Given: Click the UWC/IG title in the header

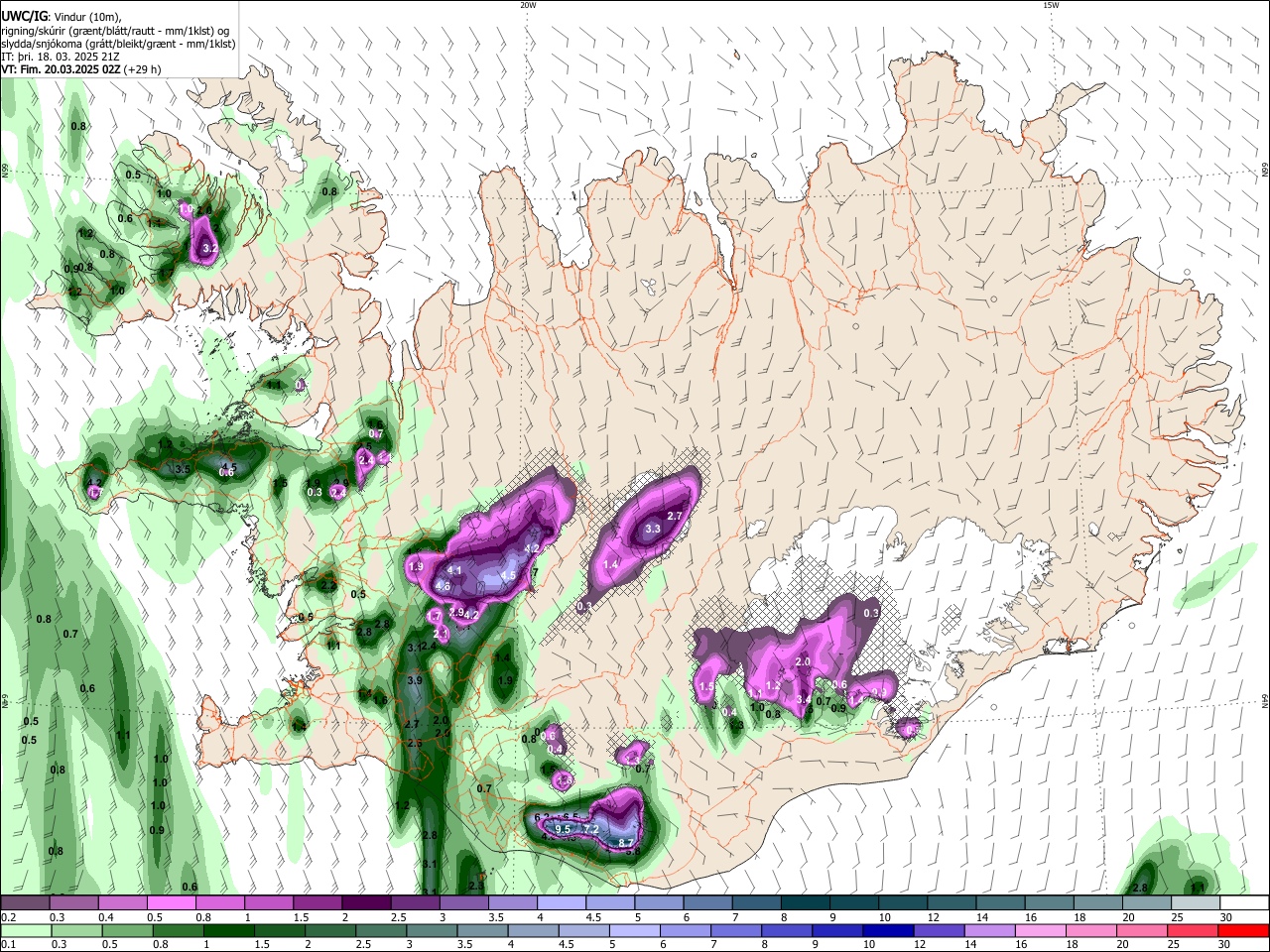Looking at the screenshot, I should coord(23,17).
